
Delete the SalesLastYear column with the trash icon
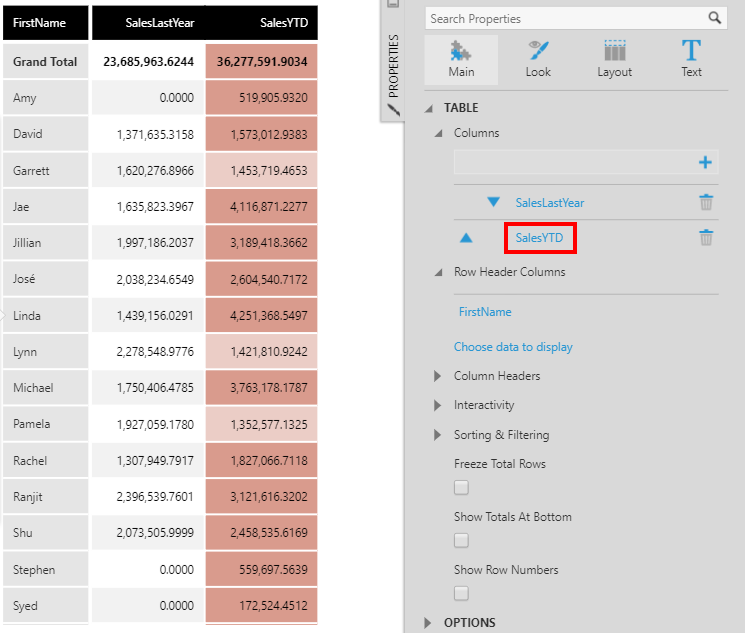pyautogui.click(x=706, y=202)
